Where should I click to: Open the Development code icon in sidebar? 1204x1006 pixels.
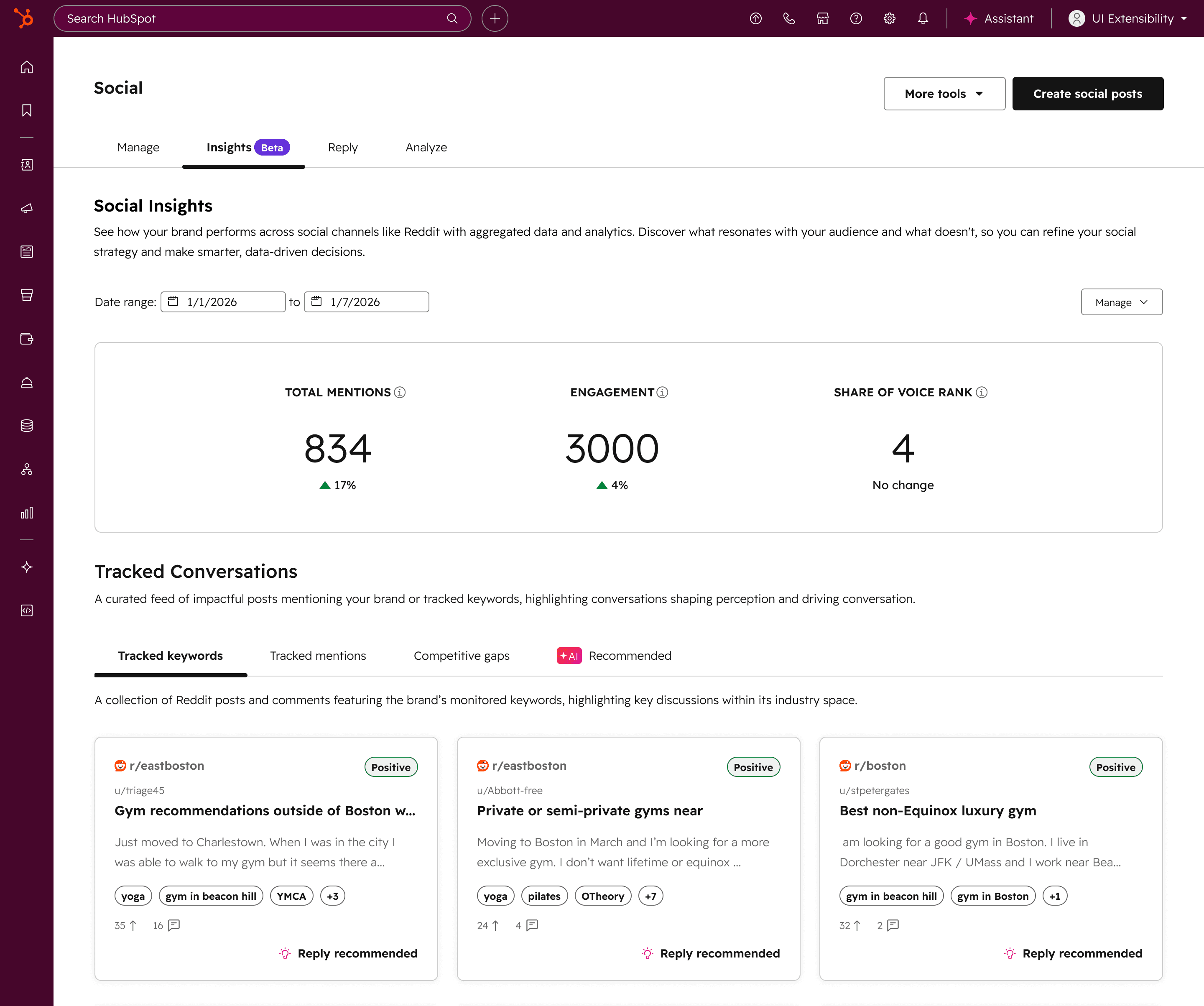click(x=26, y=610)
